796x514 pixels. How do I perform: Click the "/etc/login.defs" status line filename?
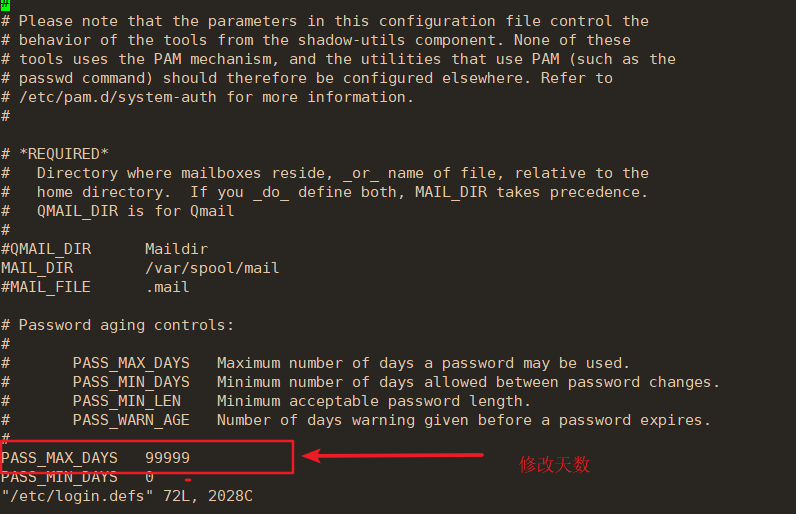77,496
